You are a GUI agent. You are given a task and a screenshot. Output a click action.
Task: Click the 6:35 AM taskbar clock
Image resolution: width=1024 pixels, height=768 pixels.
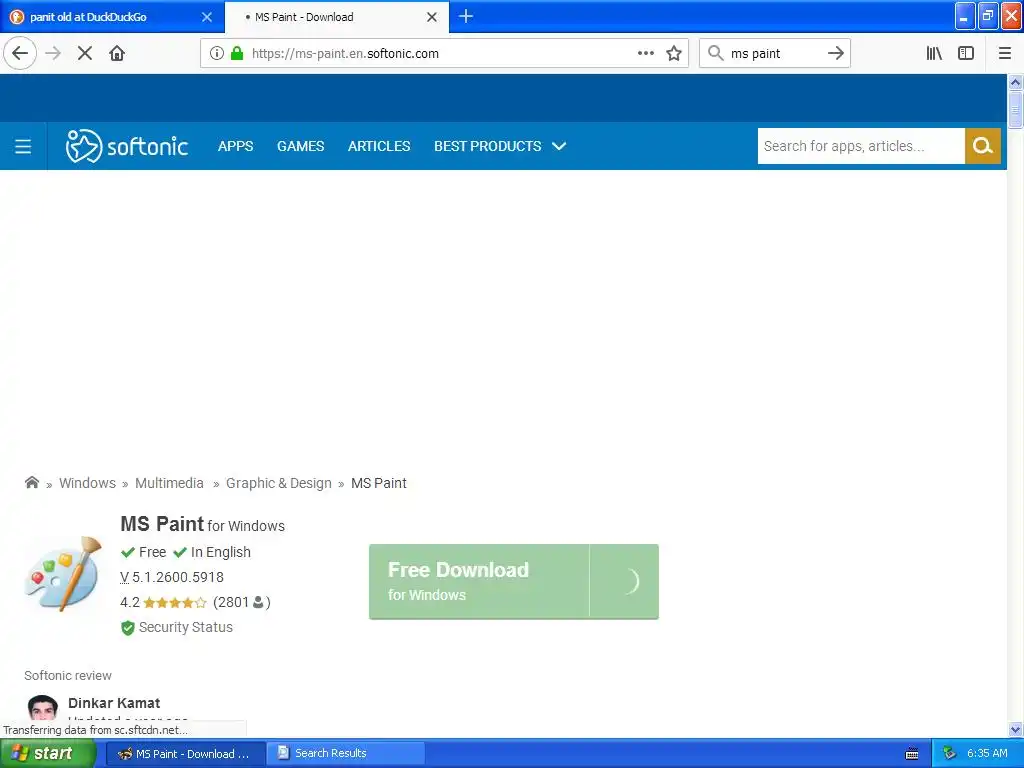[987, 754]
